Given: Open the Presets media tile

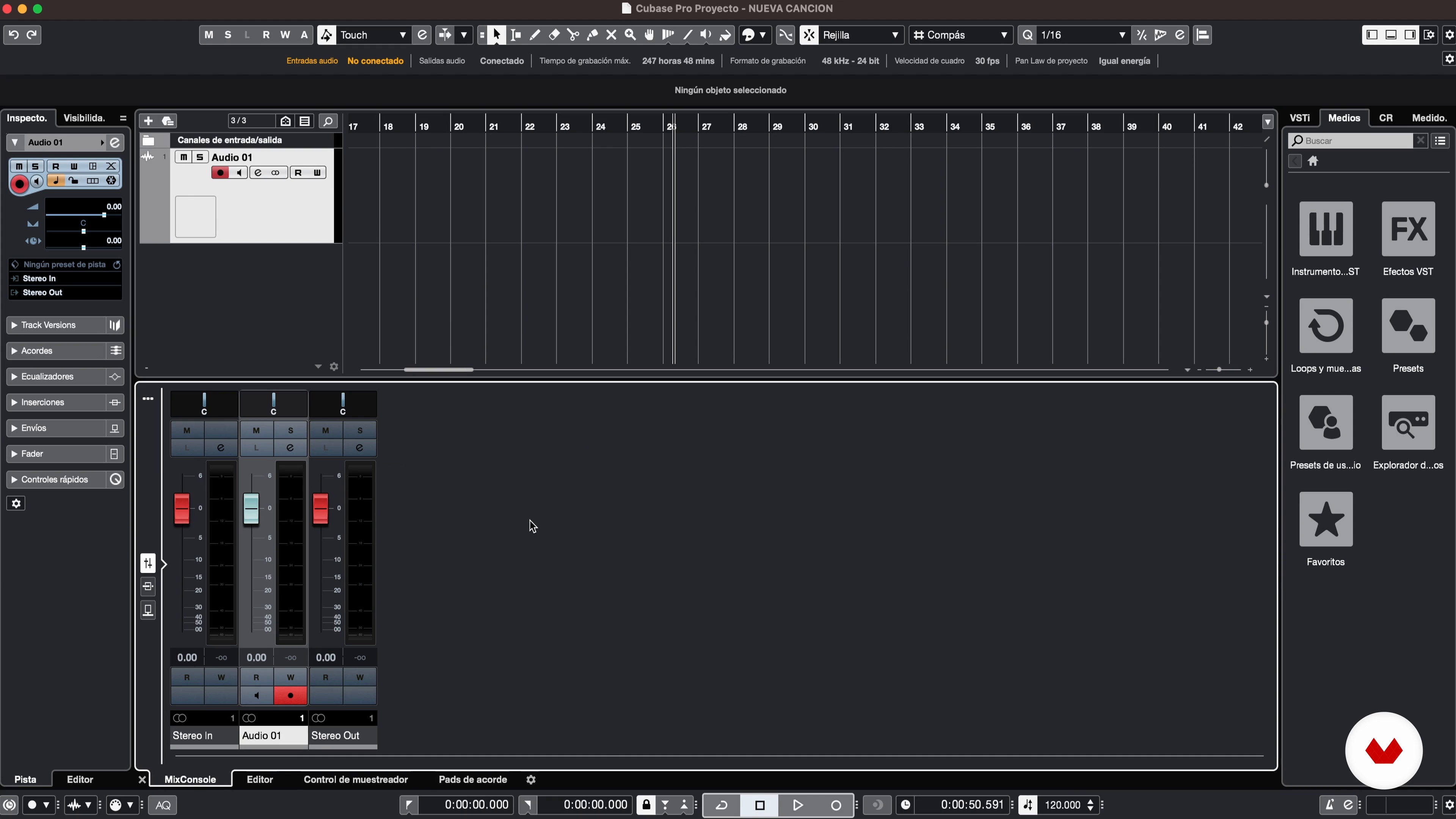Looking at the screenshot, I should [x=1408, y=326].
